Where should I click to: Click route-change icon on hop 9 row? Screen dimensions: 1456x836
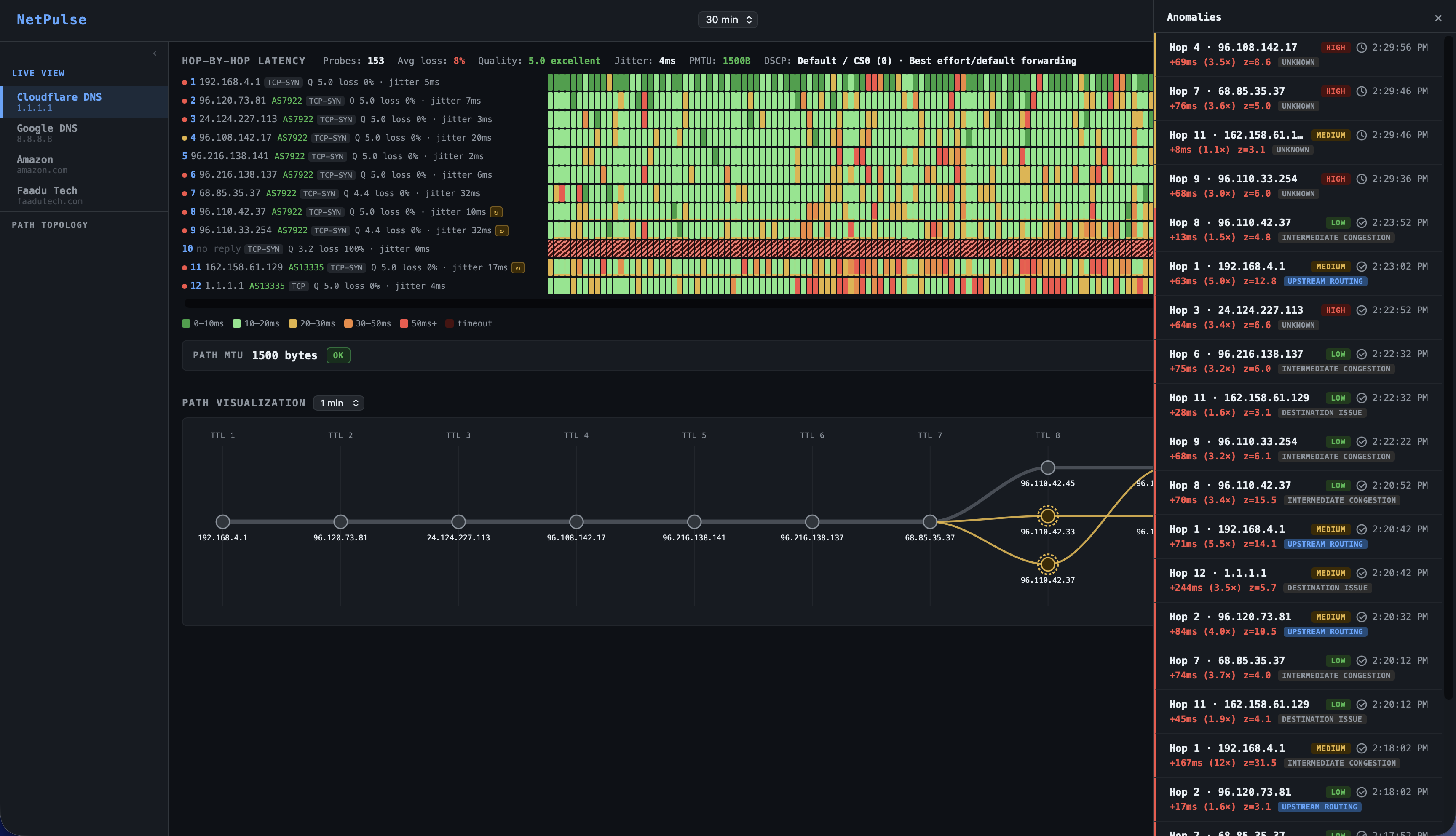tap(502, 231)
